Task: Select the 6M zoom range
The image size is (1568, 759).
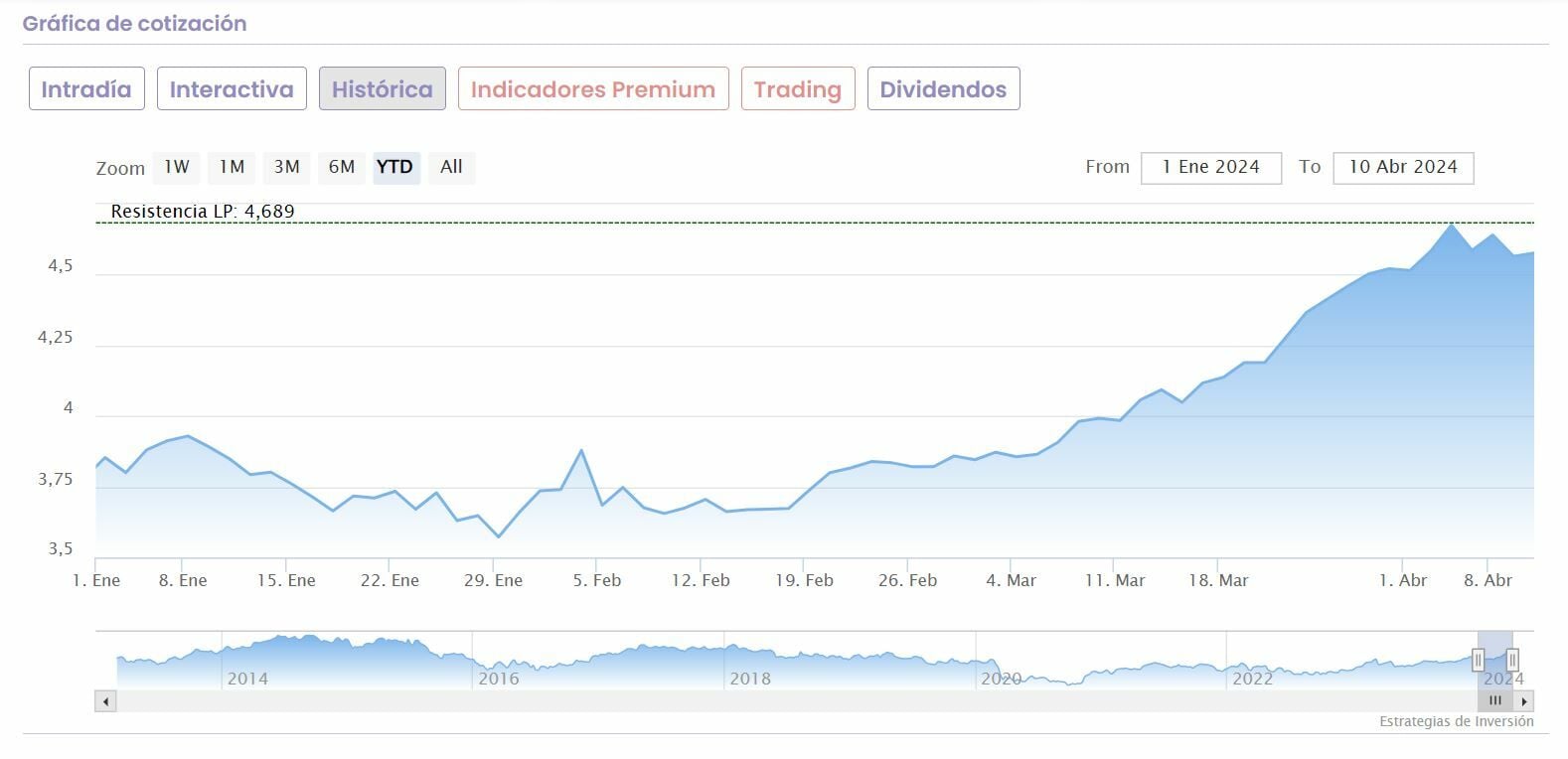Action: [342, 167]
